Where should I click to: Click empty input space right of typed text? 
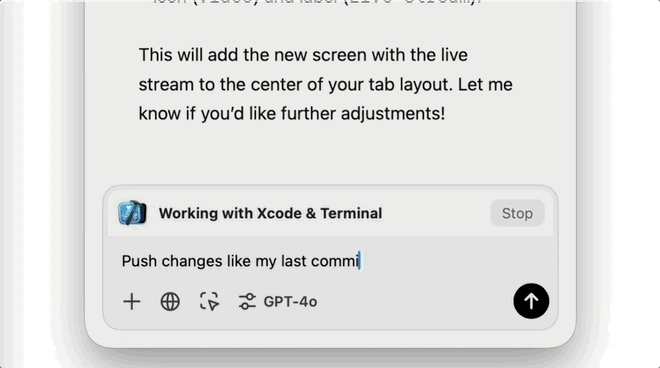(x=455, y=261)
